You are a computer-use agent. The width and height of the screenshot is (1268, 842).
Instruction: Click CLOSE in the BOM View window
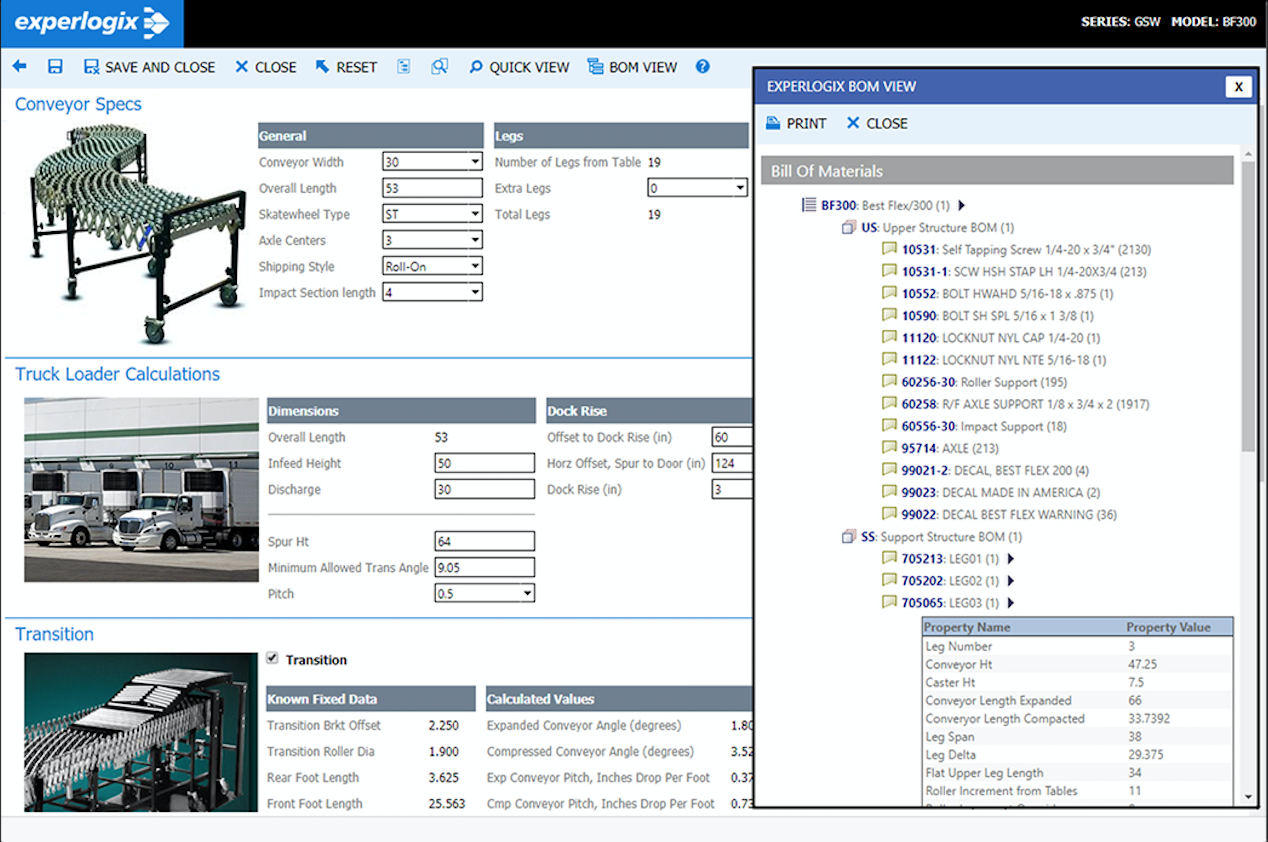coord(876,123)
